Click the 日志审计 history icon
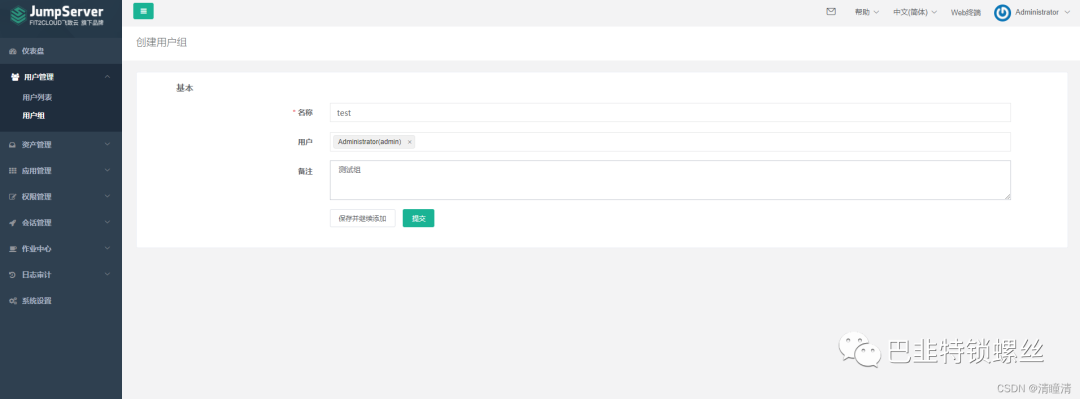This screenshot has height=399, width=1080. point(12,275)
